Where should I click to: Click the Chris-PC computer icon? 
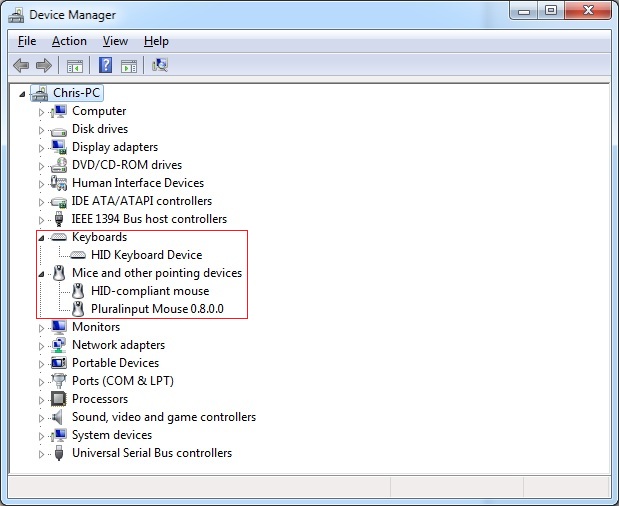point(40,94)
